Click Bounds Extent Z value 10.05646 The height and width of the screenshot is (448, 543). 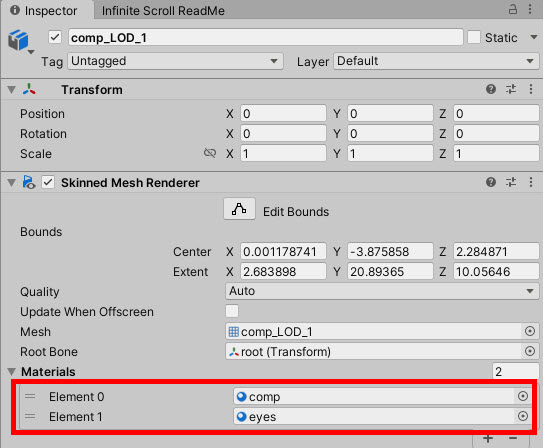496,271
